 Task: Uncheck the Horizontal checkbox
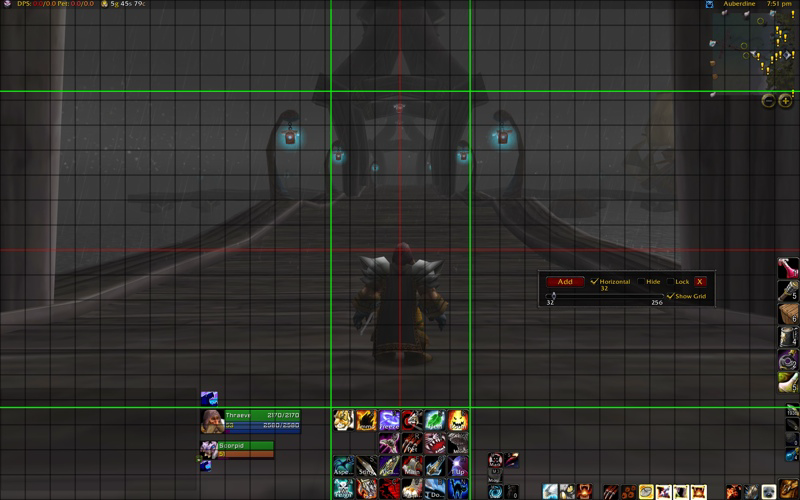pos(594,281)
